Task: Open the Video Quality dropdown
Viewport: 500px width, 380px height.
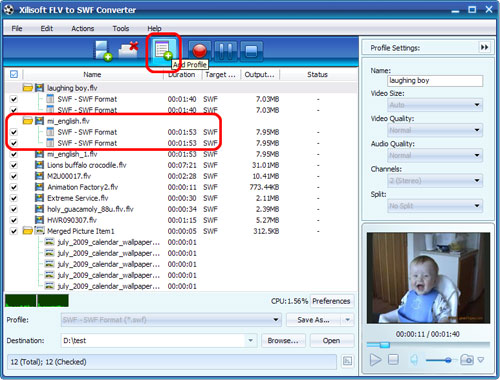Action: click(435, 130)
